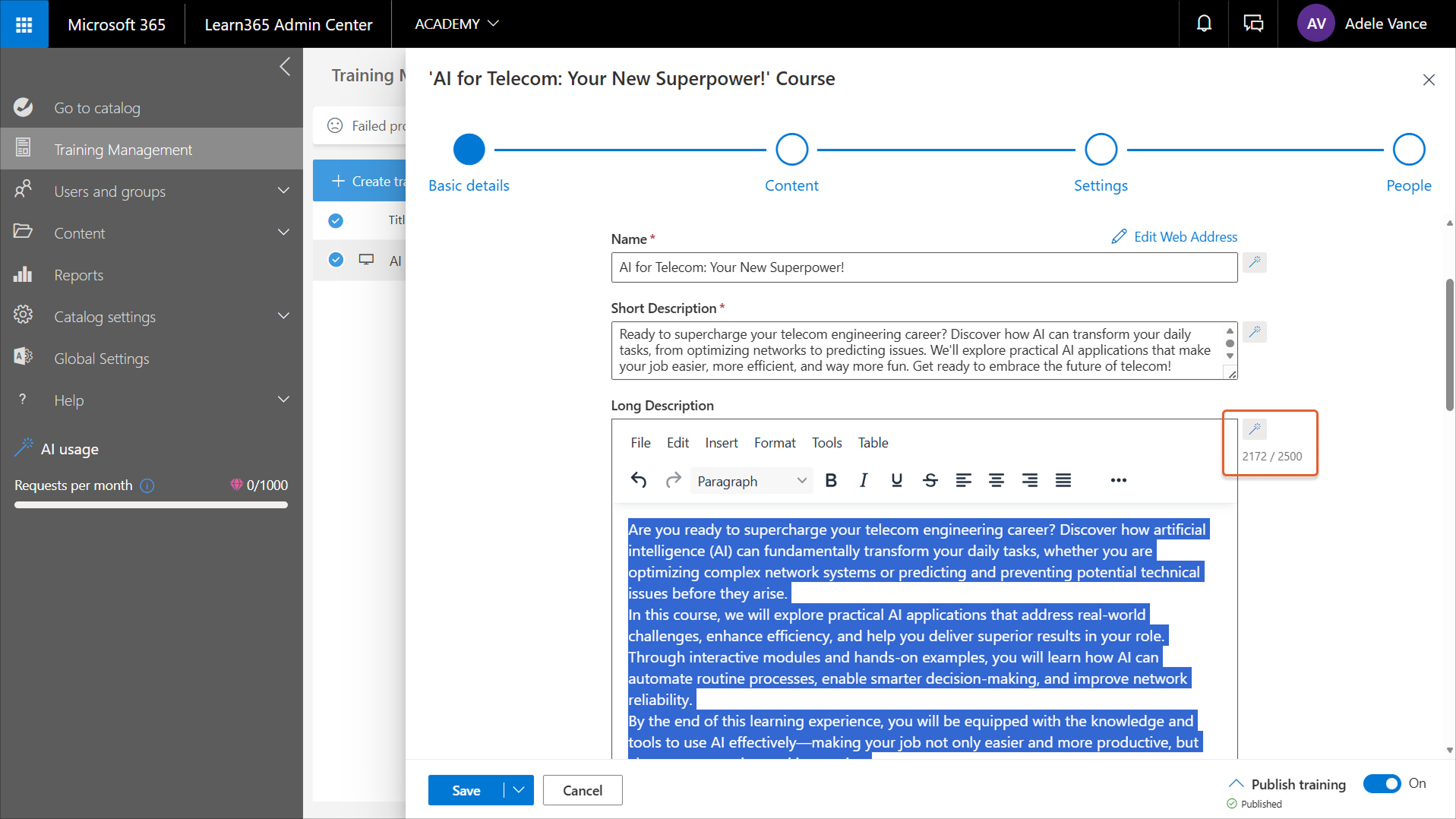This screenshot has width=1456, height=819.
Task: Toggle the select-all checkbox in table header
Action: click(x=336, y=220)
